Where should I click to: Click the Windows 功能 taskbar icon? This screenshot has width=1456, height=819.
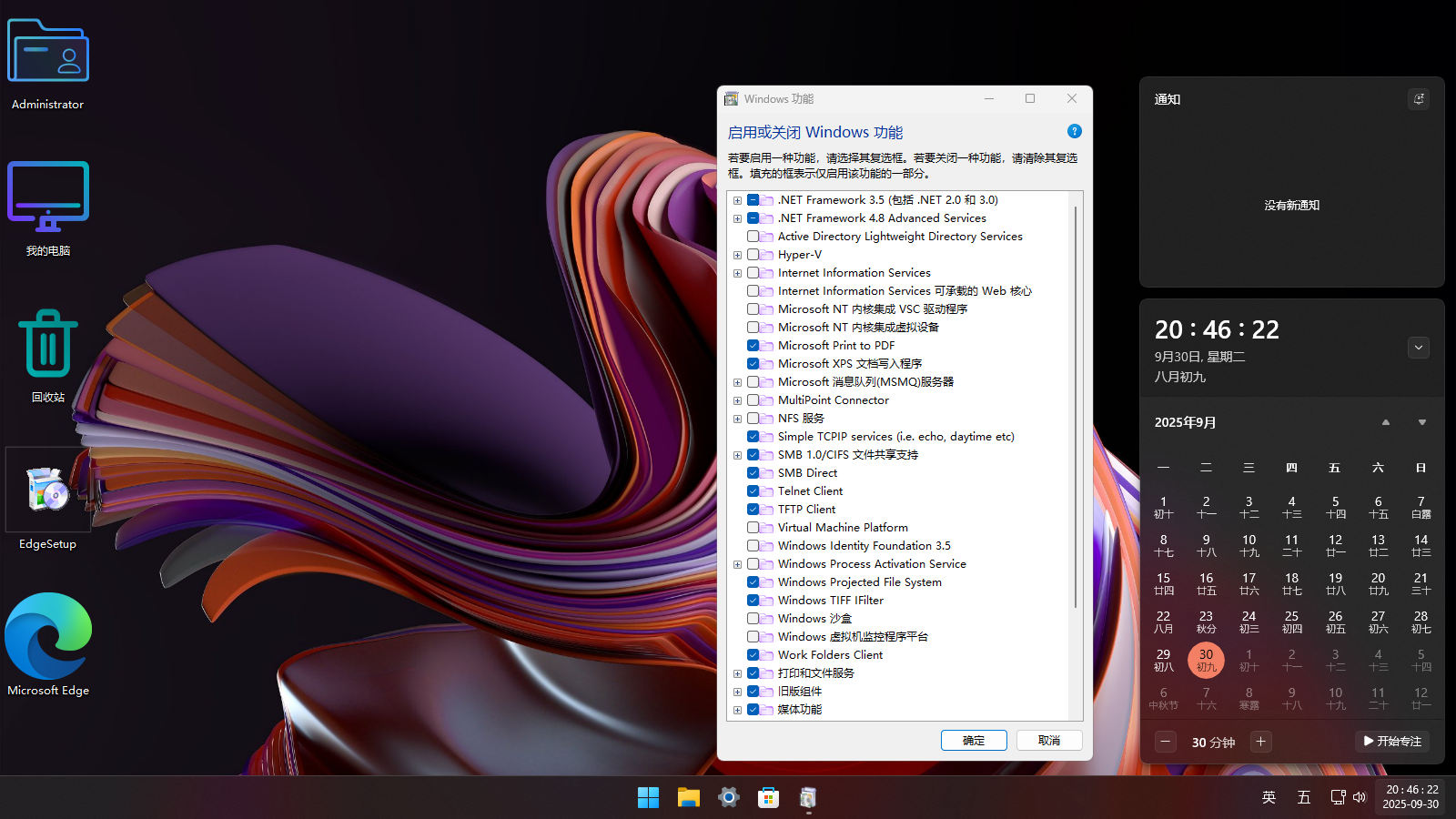(808, 798)
